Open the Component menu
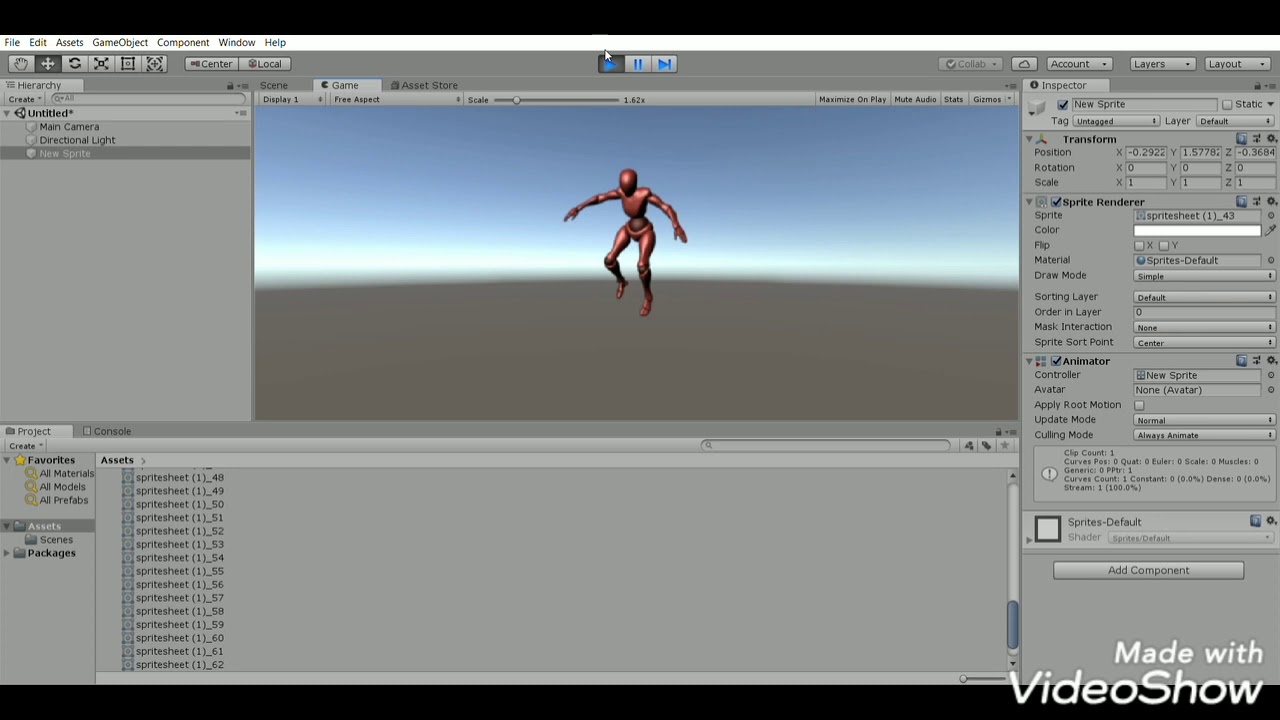1280x720 pixels. [x=183, y=43]
